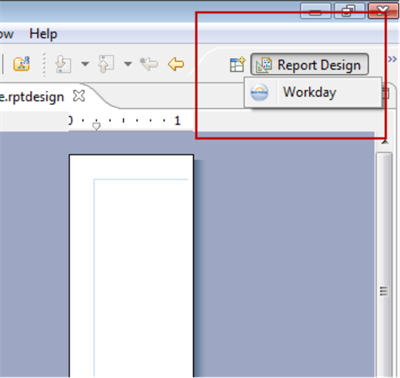Open the Next Annotation dropdown arrow

(85, 64)
